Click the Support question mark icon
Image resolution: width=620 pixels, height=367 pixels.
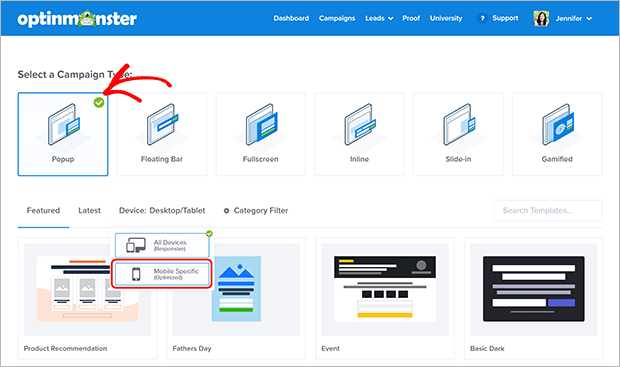click(x=482, y=18)
